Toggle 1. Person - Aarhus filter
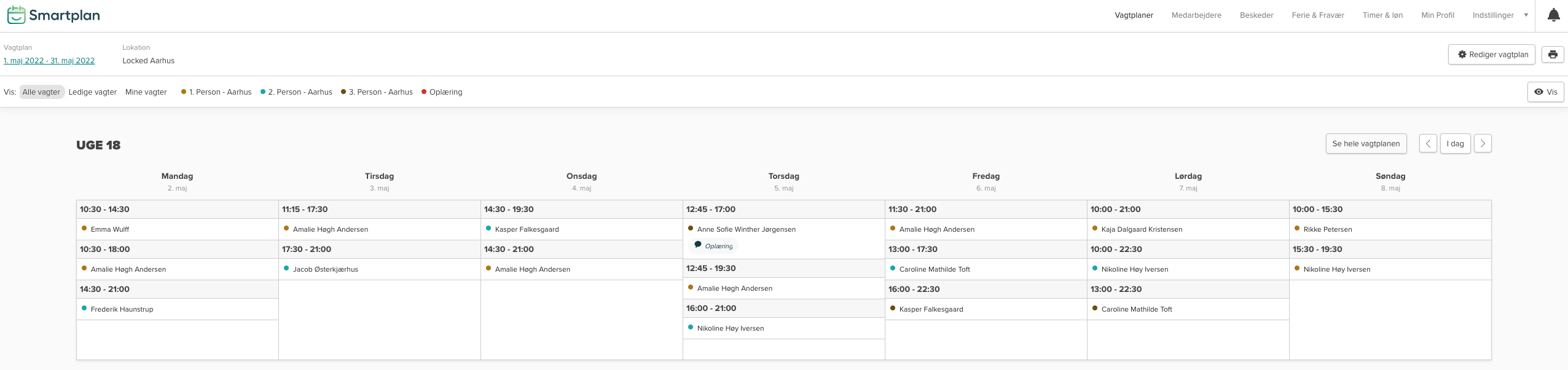The width and height of the screenshot is (1568, 370). pos(216,92)
